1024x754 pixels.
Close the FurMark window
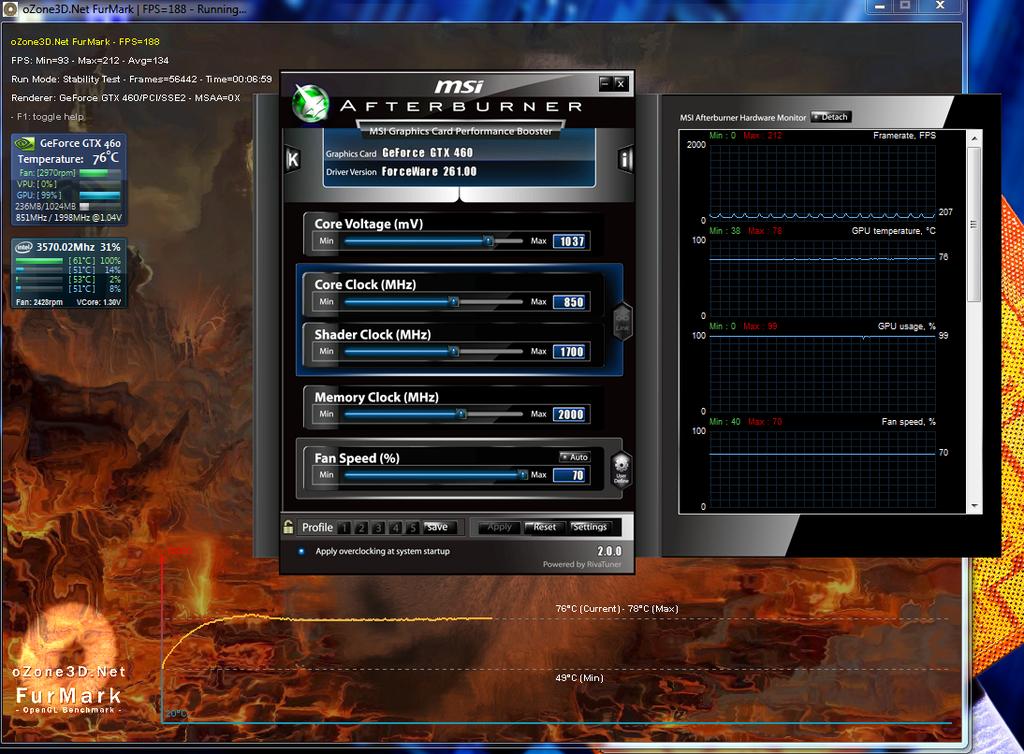point(940,5)
